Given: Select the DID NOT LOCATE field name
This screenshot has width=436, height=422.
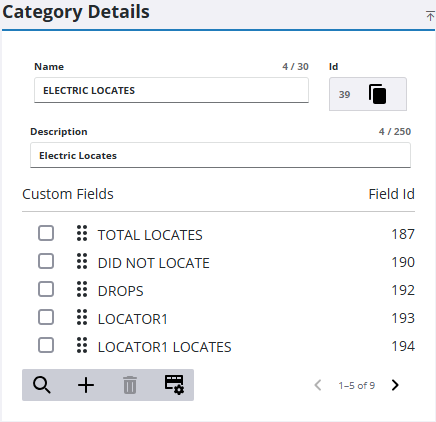Looking at the screenshot, I should [x=154, y=263].
